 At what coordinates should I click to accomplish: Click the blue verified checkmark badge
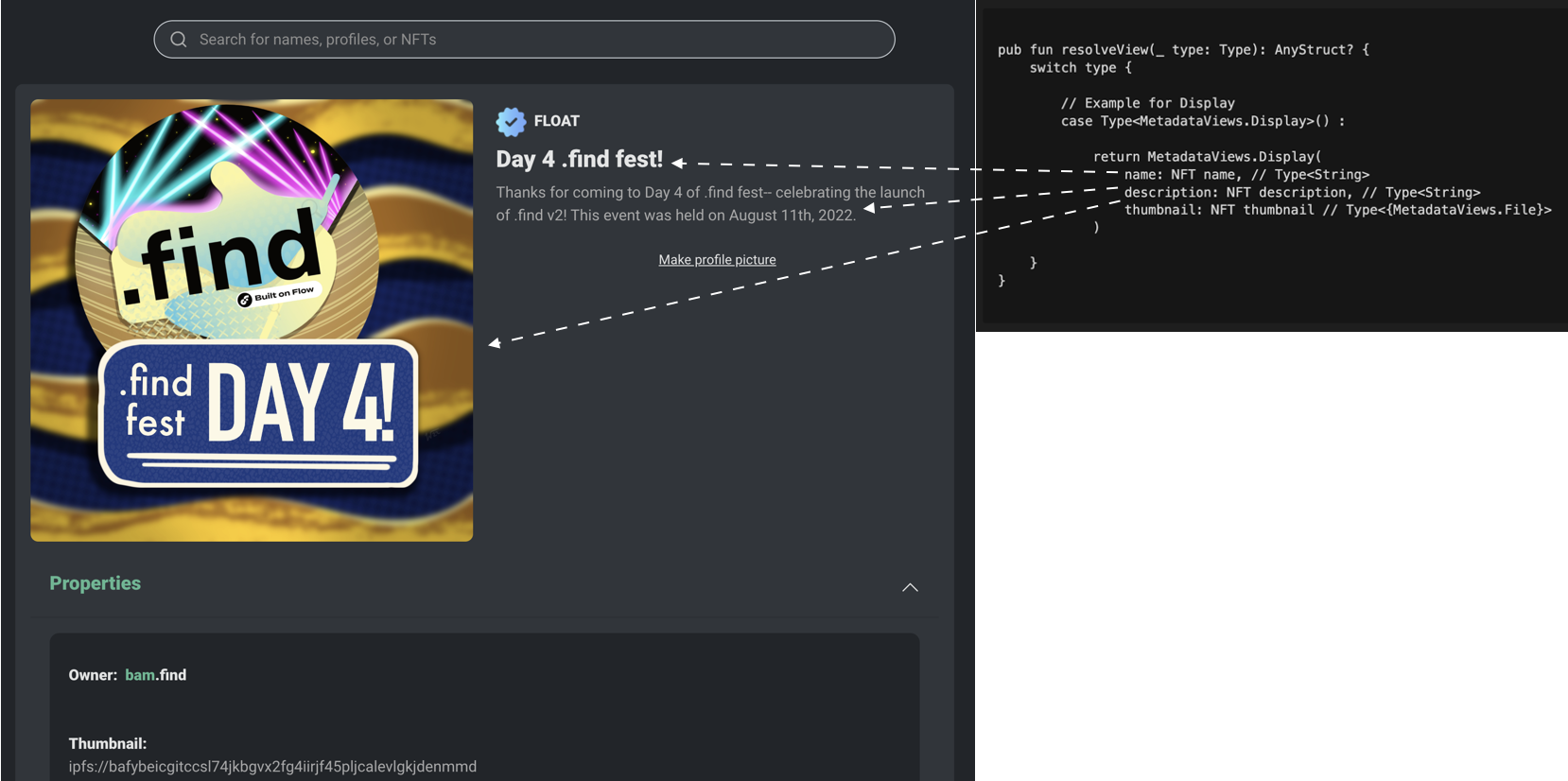coord(511,121)
